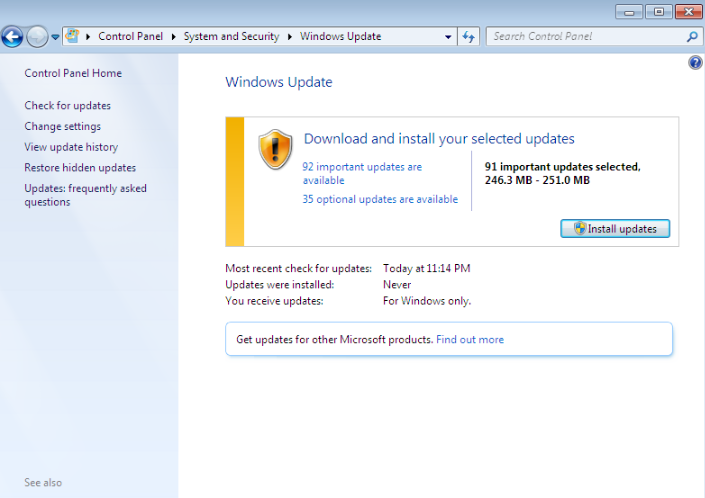Click 'Today at 11:14 PM' text
This screenshot has height=498, width=705.
427,268
